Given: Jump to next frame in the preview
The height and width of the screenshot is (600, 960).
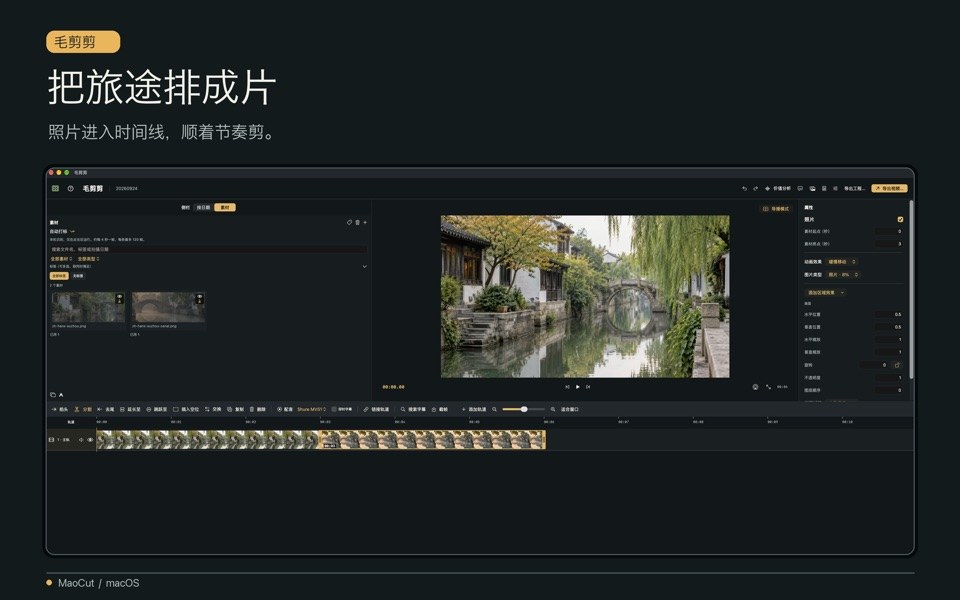Looking at the screenshot, I should tap(588, 387).
